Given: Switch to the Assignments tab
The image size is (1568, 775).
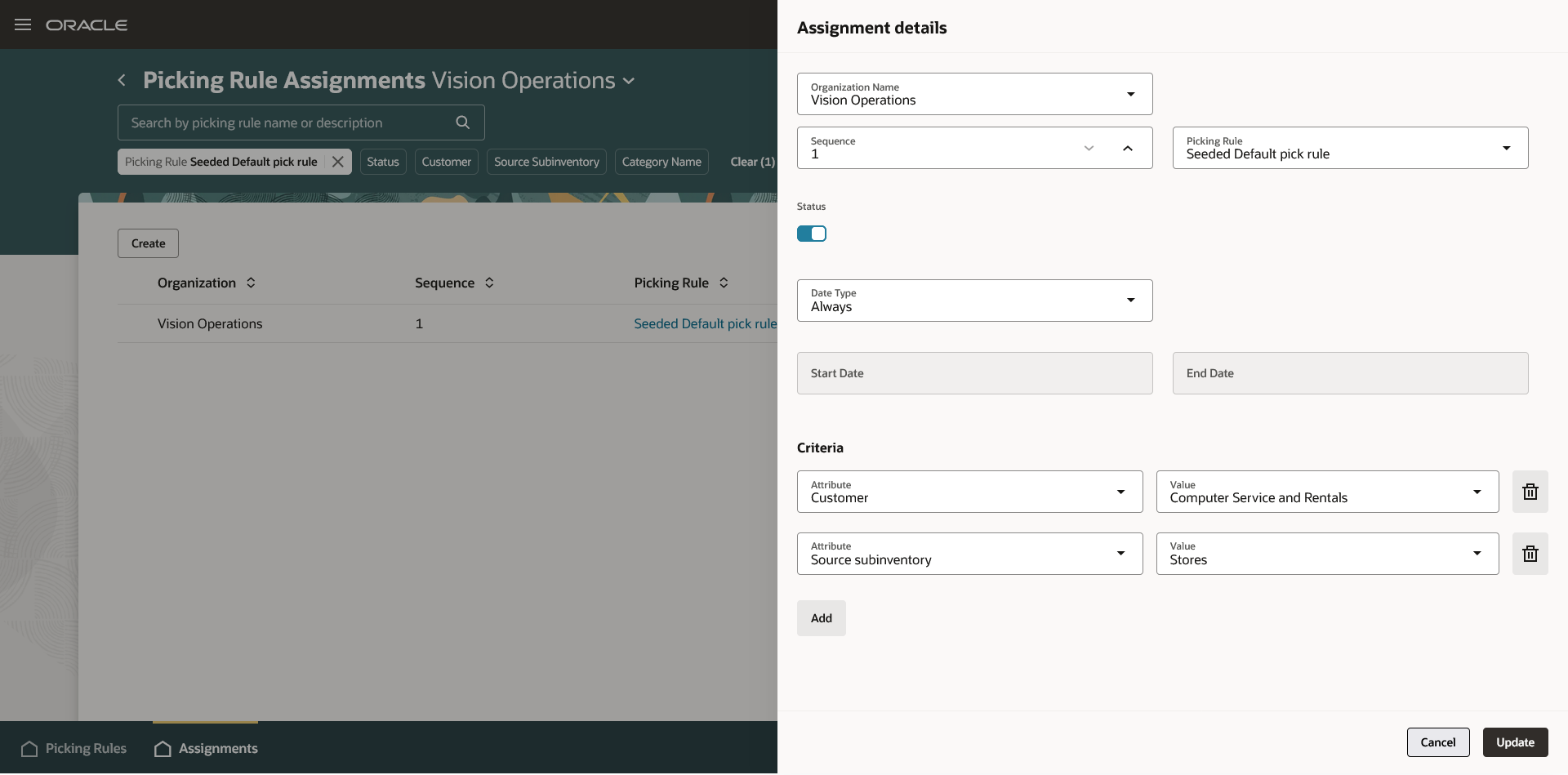Looking at the screenshot, I should (x=206, y=748).
